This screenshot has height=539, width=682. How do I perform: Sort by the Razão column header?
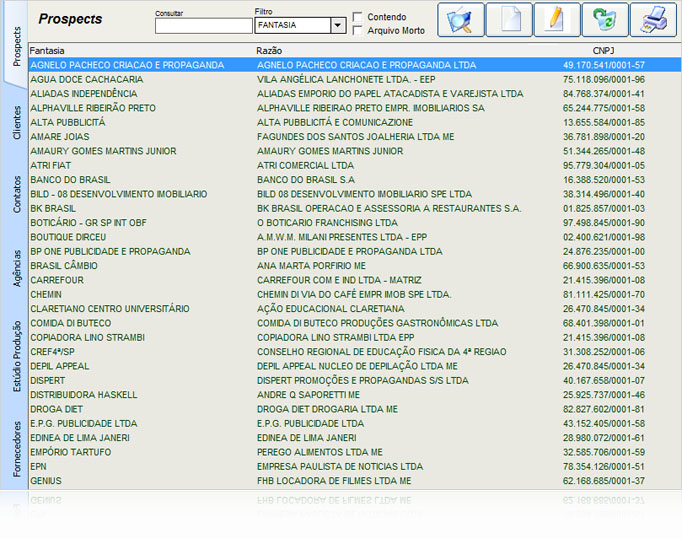(x=269, y=50)
